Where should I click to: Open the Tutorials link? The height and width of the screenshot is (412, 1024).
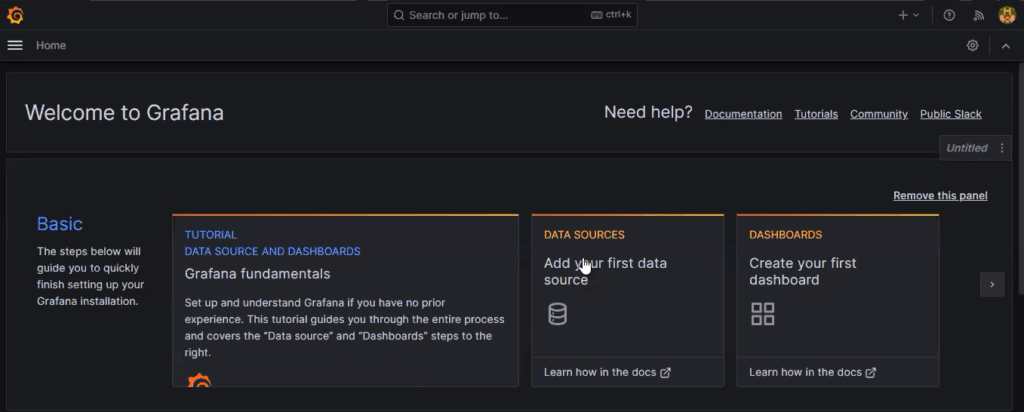tap(816, 114)
